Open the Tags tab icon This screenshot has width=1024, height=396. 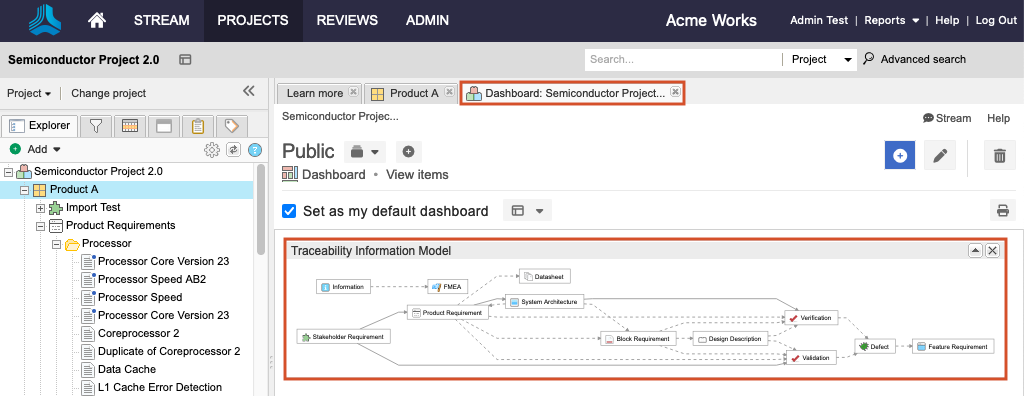[231, 125]
